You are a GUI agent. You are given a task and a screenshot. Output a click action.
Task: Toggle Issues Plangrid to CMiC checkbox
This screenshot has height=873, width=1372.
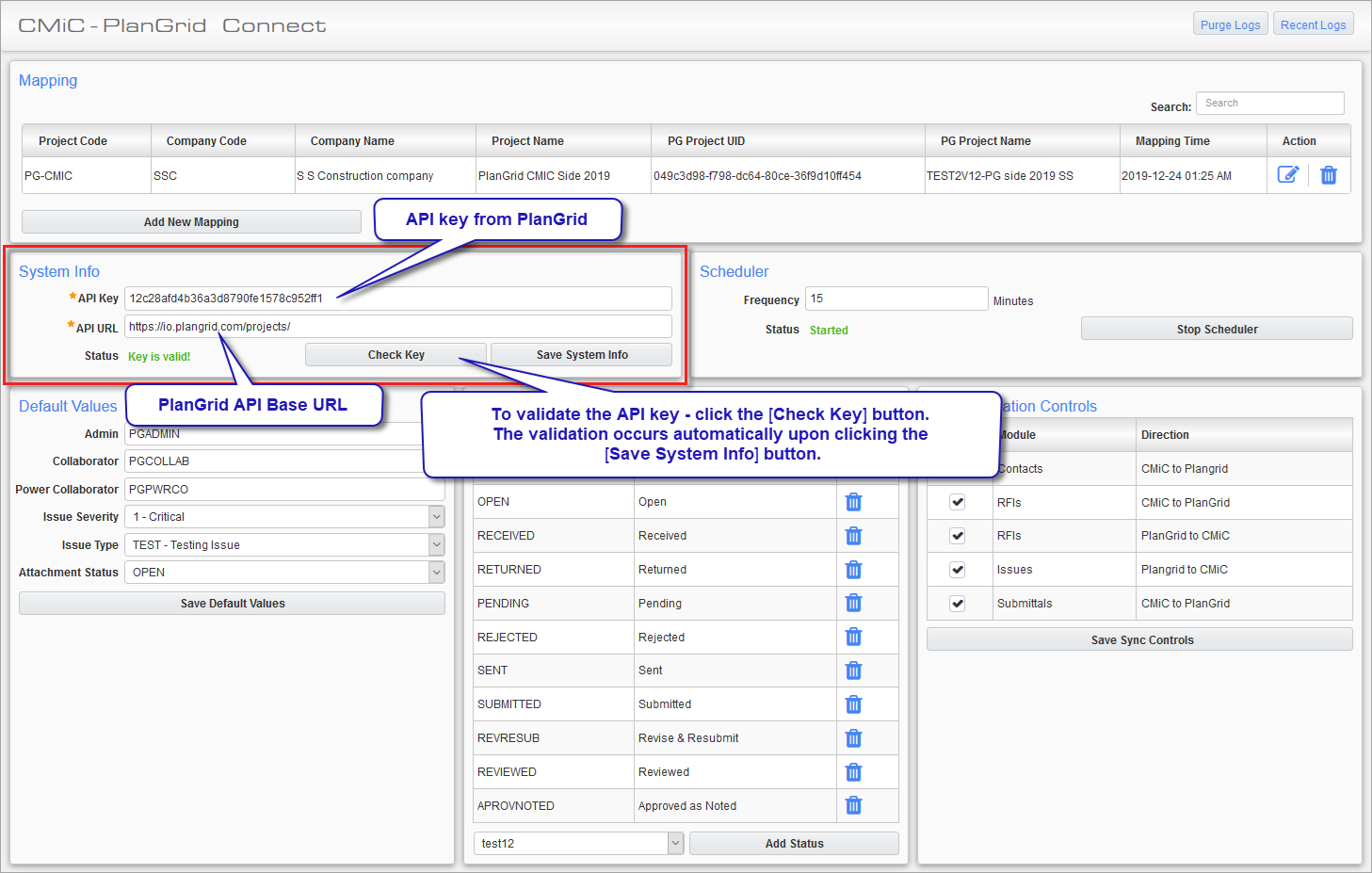[x=958, y=570]
